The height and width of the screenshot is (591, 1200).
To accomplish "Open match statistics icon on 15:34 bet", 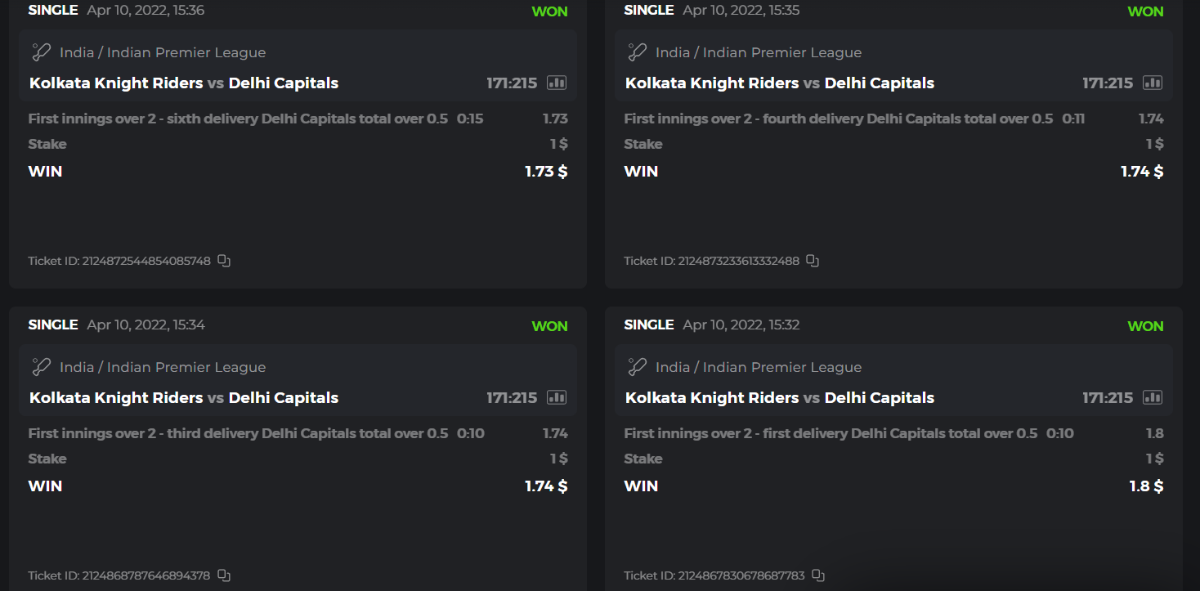I will [x=557, y=398].
